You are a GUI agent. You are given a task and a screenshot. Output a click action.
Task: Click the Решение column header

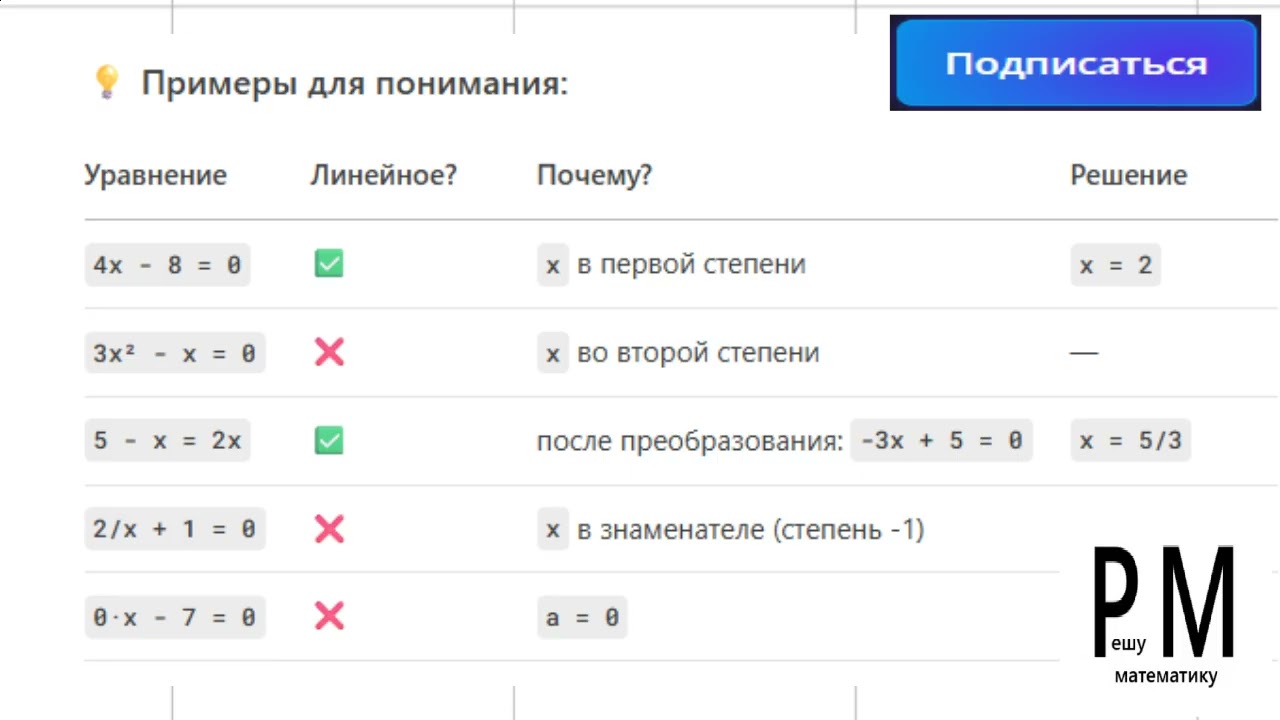click(x=1128, y=175)
